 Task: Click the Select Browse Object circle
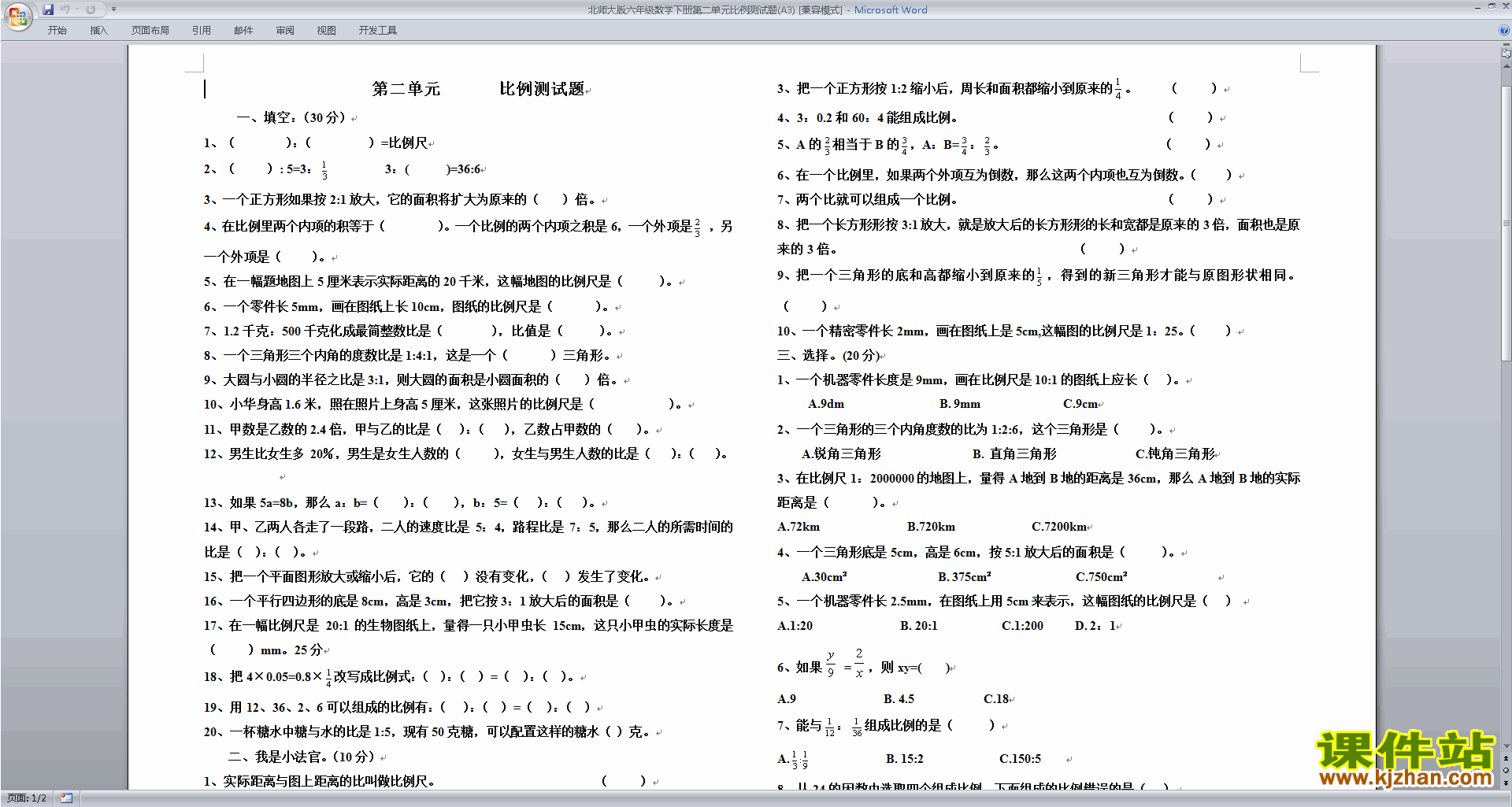[1506, 771]
